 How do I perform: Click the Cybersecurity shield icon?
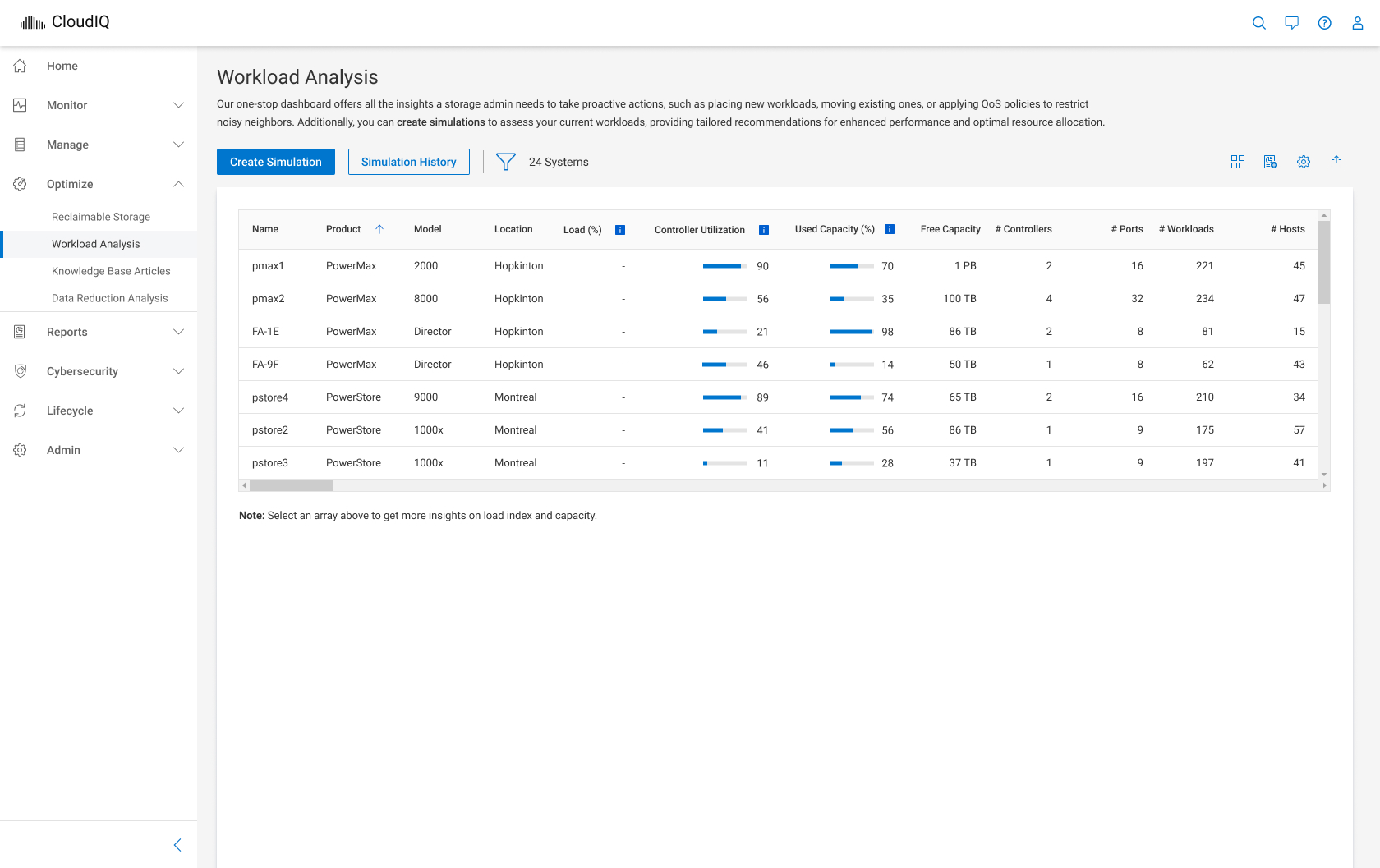click(x=21, y=371)
